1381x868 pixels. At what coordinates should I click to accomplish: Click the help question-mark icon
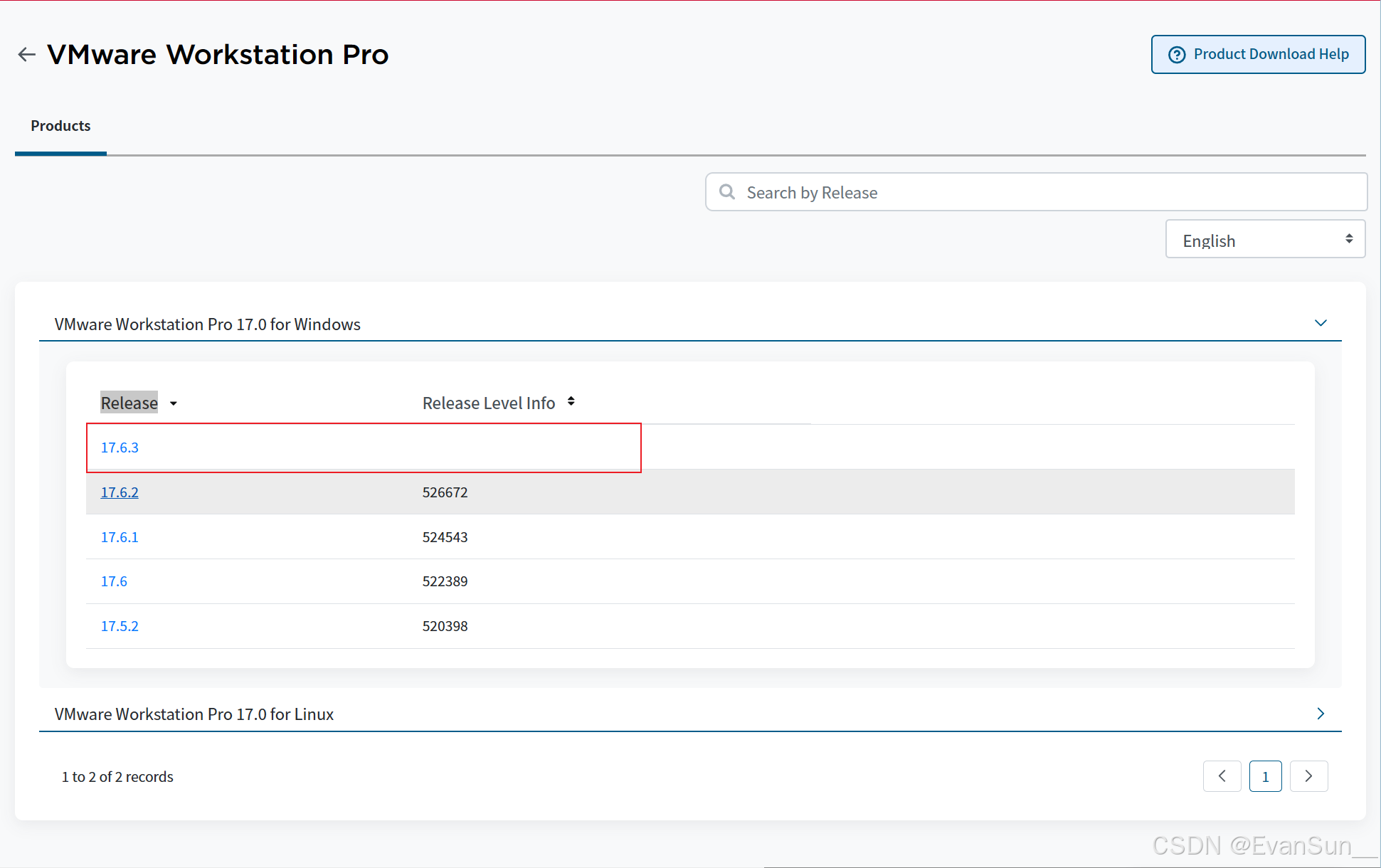pyautogui.click(x=1177, y=55)
